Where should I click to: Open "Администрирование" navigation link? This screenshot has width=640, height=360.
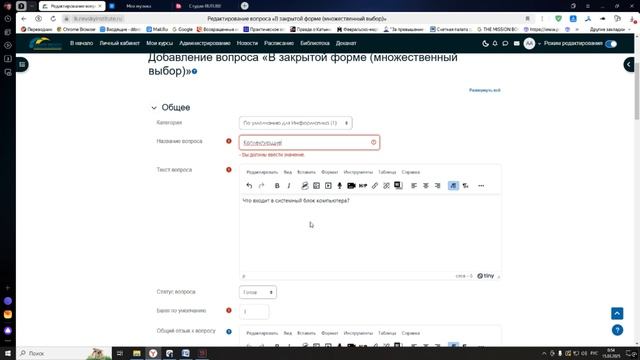click(x=205, y=43)
